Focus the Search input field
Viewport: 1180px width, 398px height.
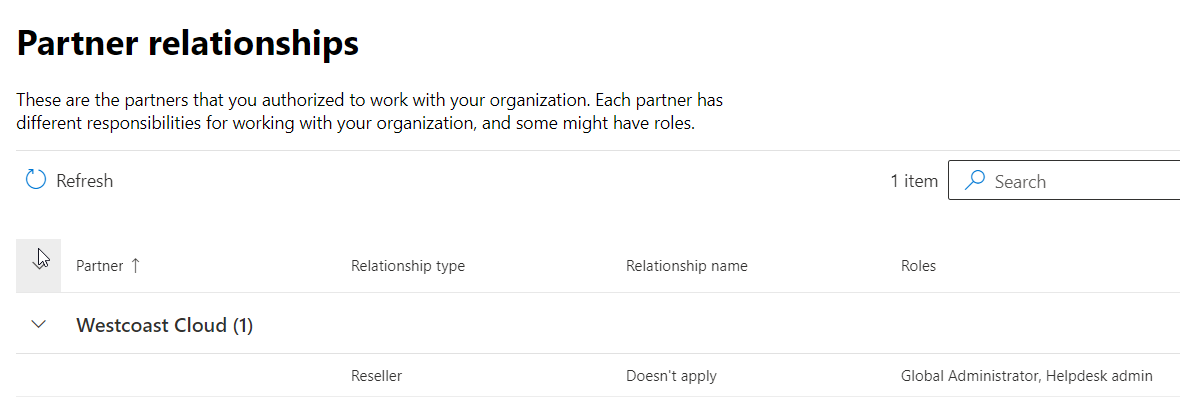[x=1064, y=181]
